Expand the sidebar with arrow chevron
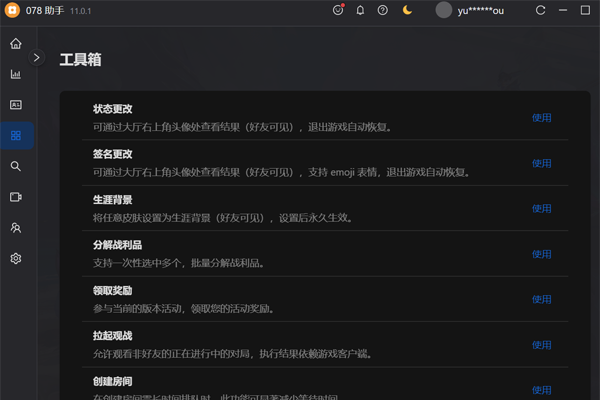Viewport: 600px width, 400px height. [x=37, y=58]
